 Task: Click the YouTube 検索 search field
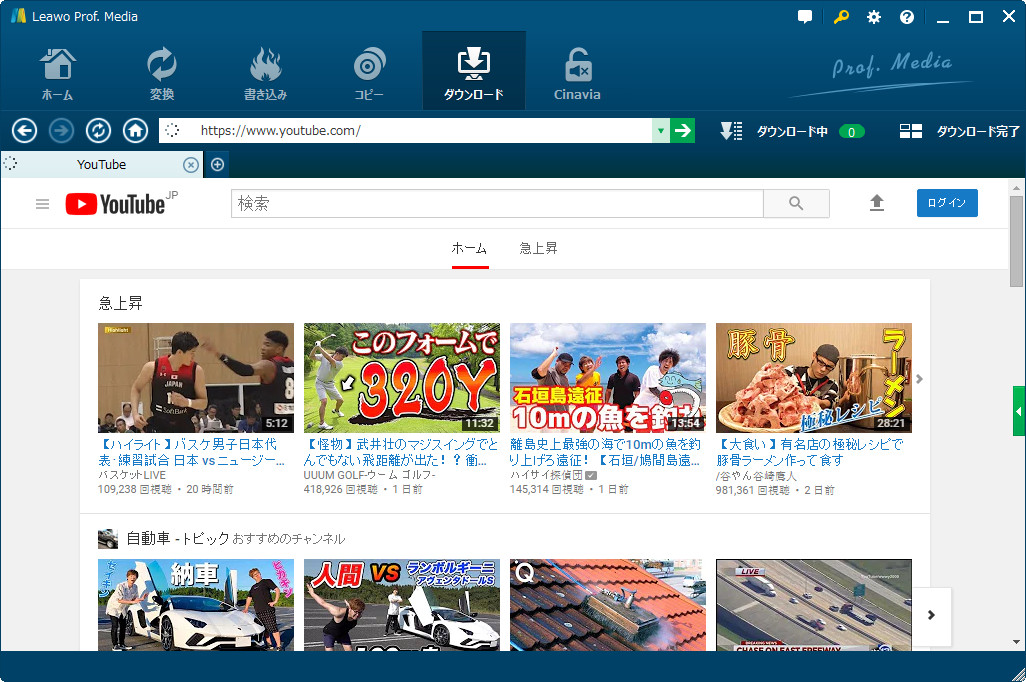click(x=497, y=204)
